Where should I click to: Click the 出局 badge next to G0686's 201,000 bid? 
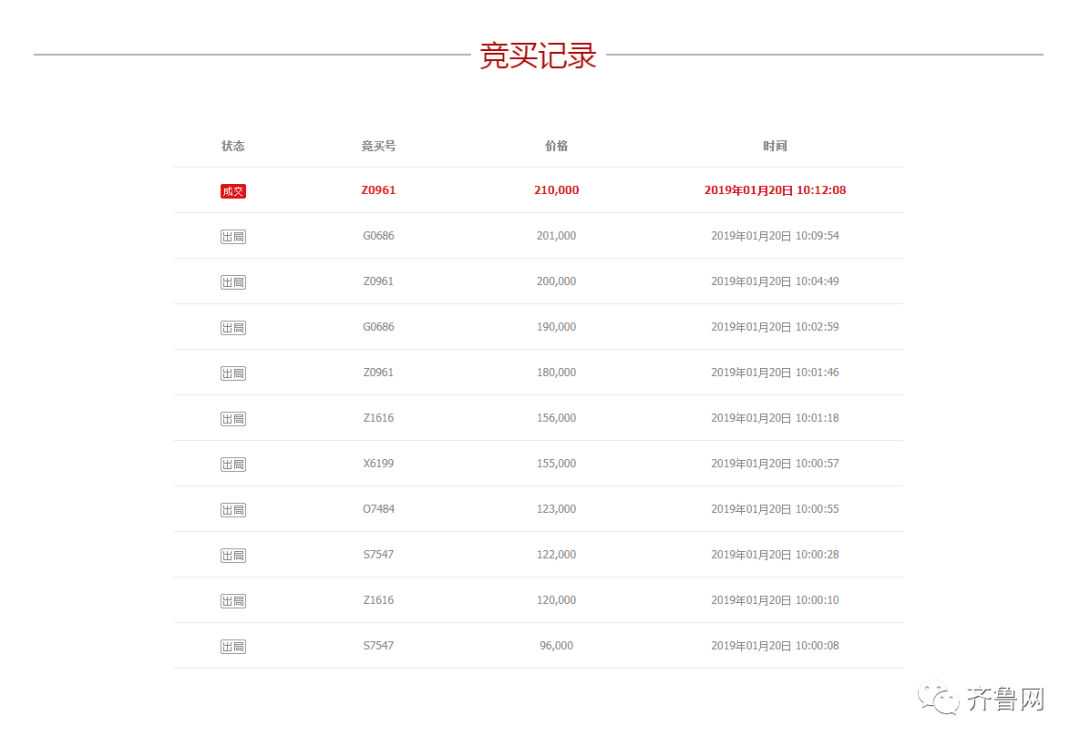tap(233, 236)
